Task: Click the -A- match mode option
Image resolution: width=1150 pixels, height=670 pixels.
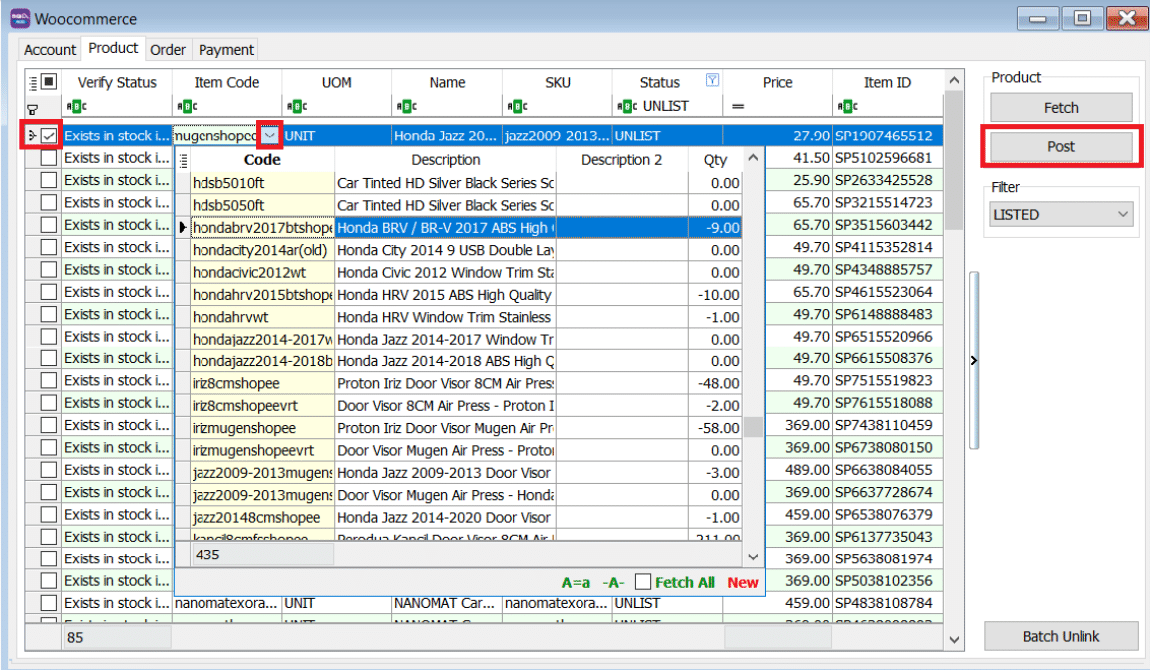Action: [x=613, y=583]
